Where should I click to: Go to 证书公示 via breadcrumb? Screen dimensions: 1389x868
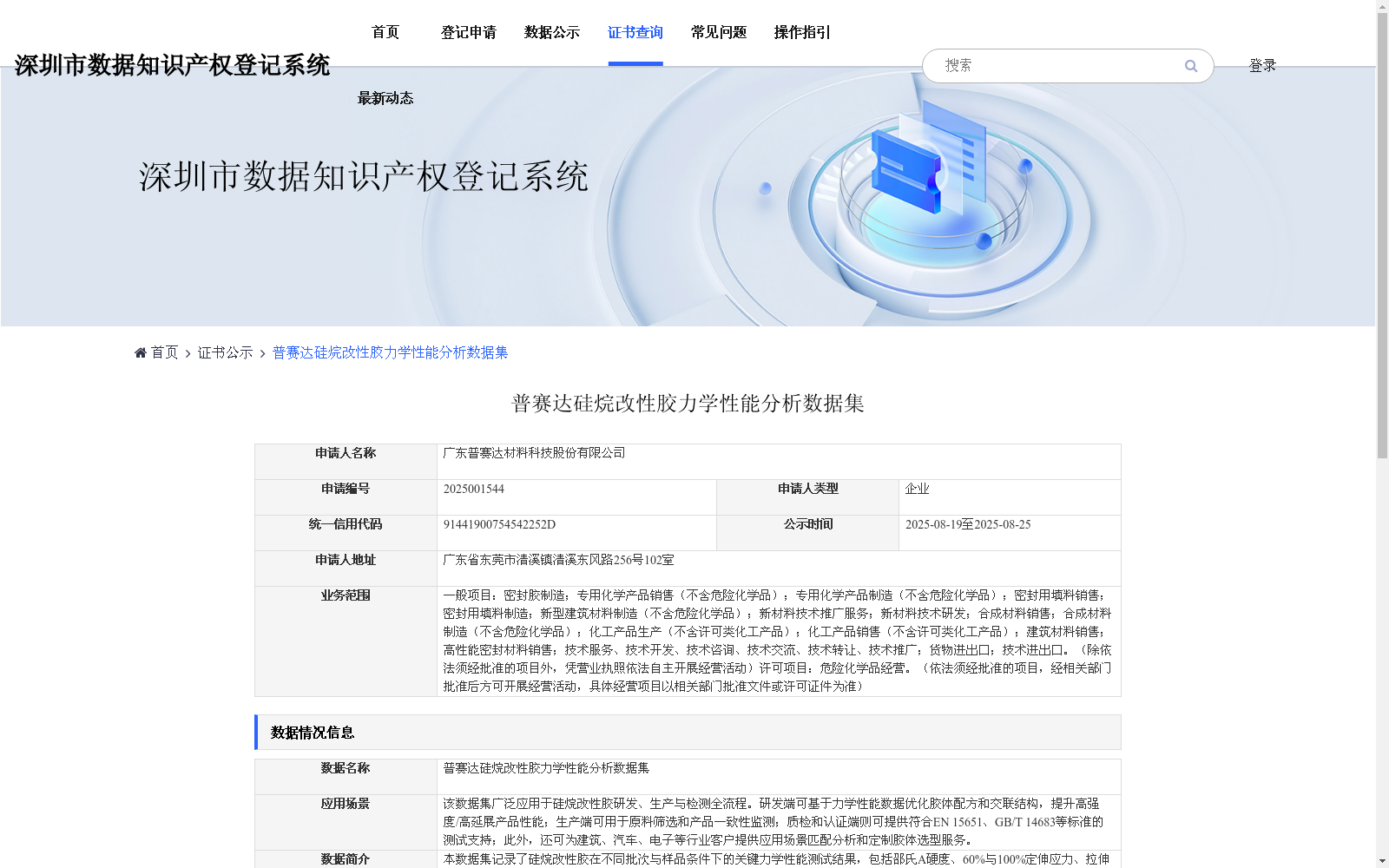pos(226,352)
